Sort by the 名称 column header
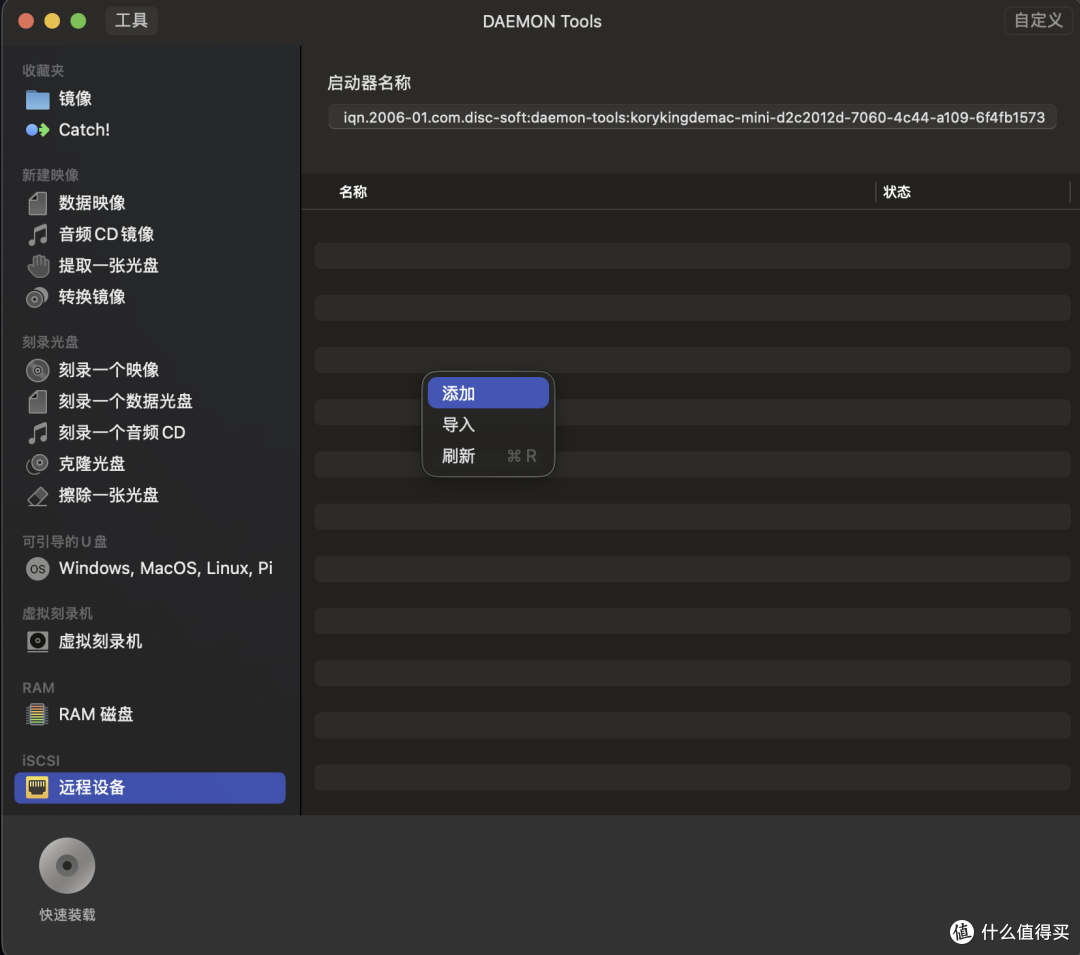The image size is (1080, 955). (x=353, y=192)
